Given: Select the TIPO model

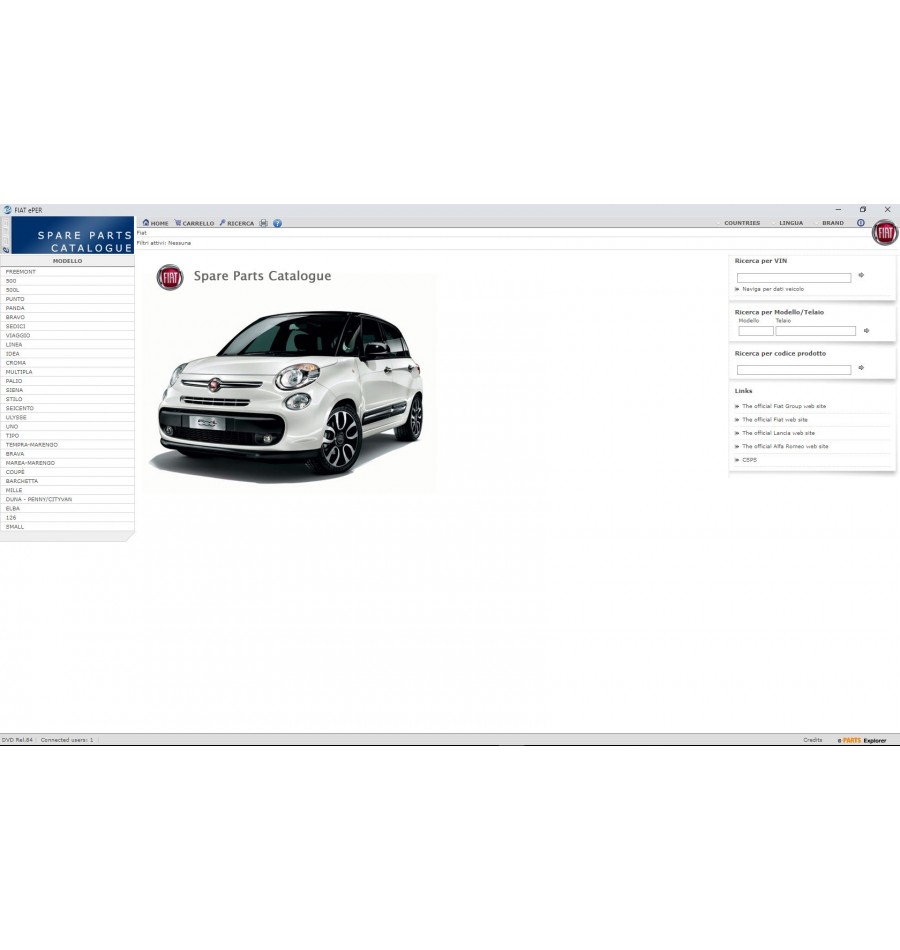Looking at the screenshot, I should pyautogui.click(x=67, y=435).
